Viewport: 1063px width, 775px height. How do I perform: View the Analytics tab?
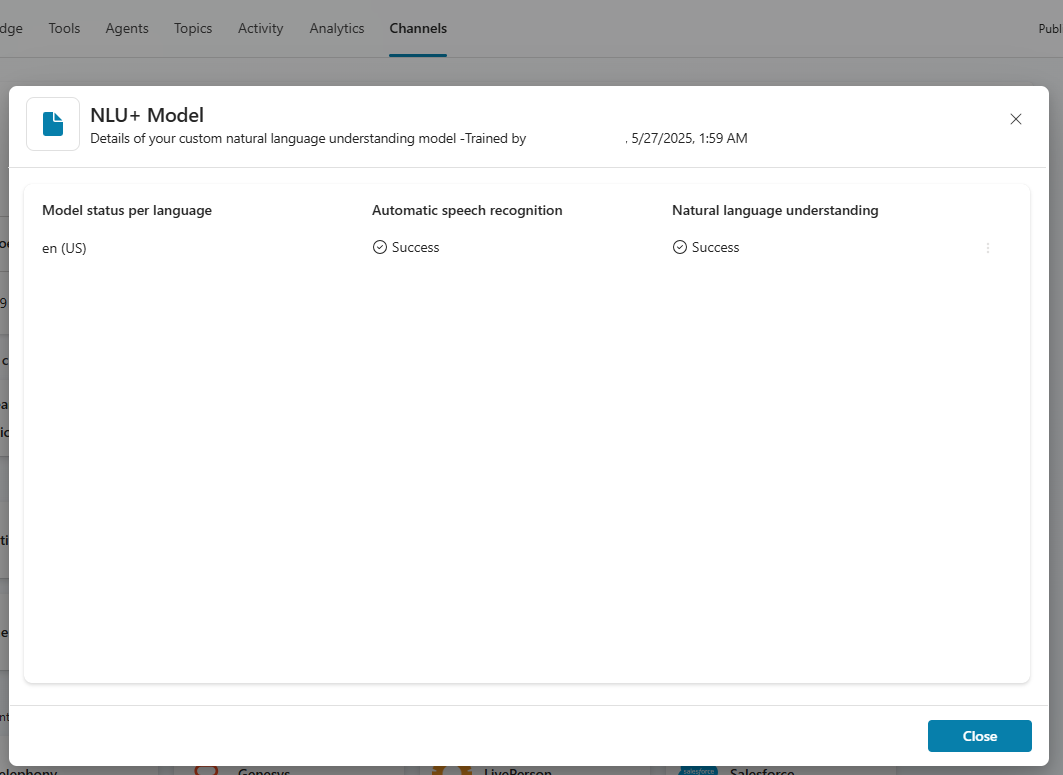point(337,28)
